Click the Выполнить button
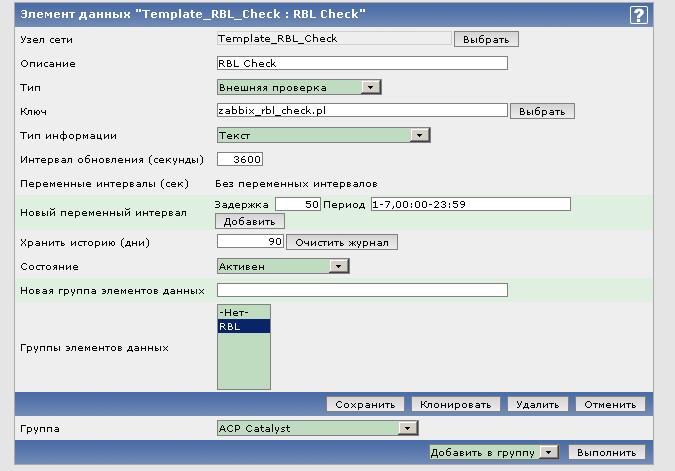The height and width of the screenshot is (471, 675). tap(607, 452)
